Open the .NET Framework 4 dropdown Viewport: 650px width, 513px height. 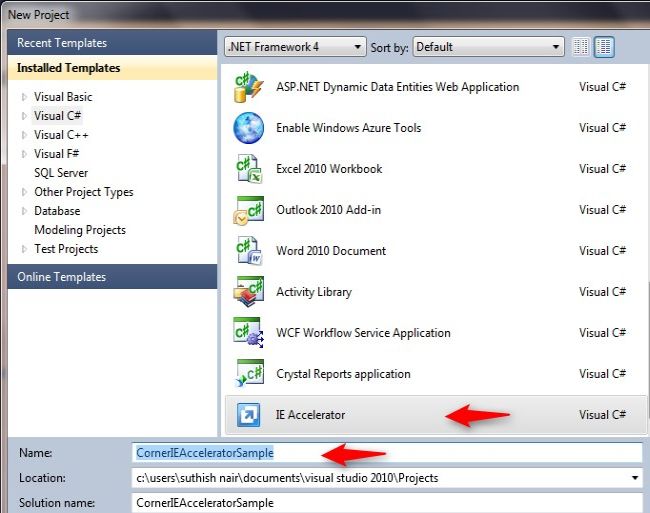(295, 47)
